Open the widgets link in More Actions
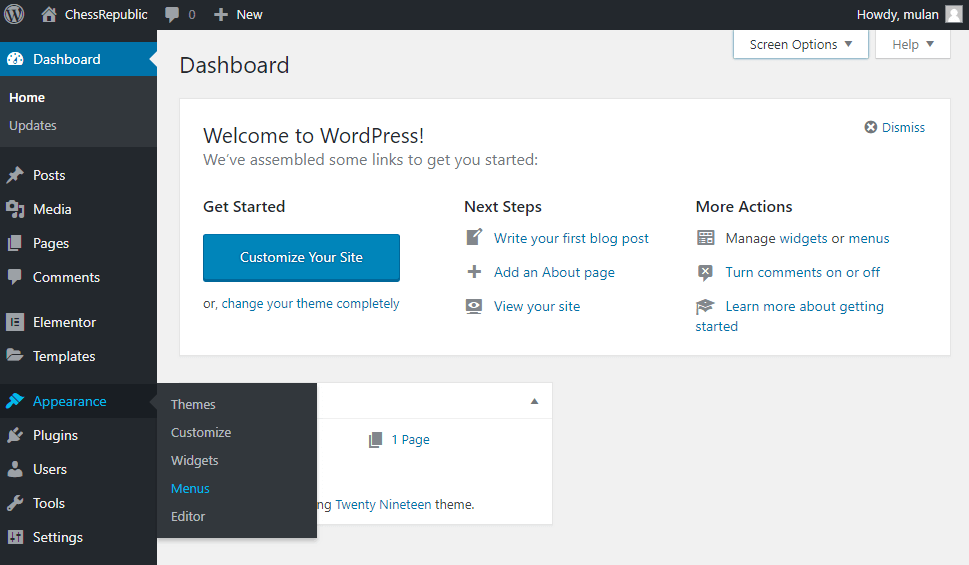Image resolution: width=969 pixels, height=565 pixels. click(x=803, y=239)
